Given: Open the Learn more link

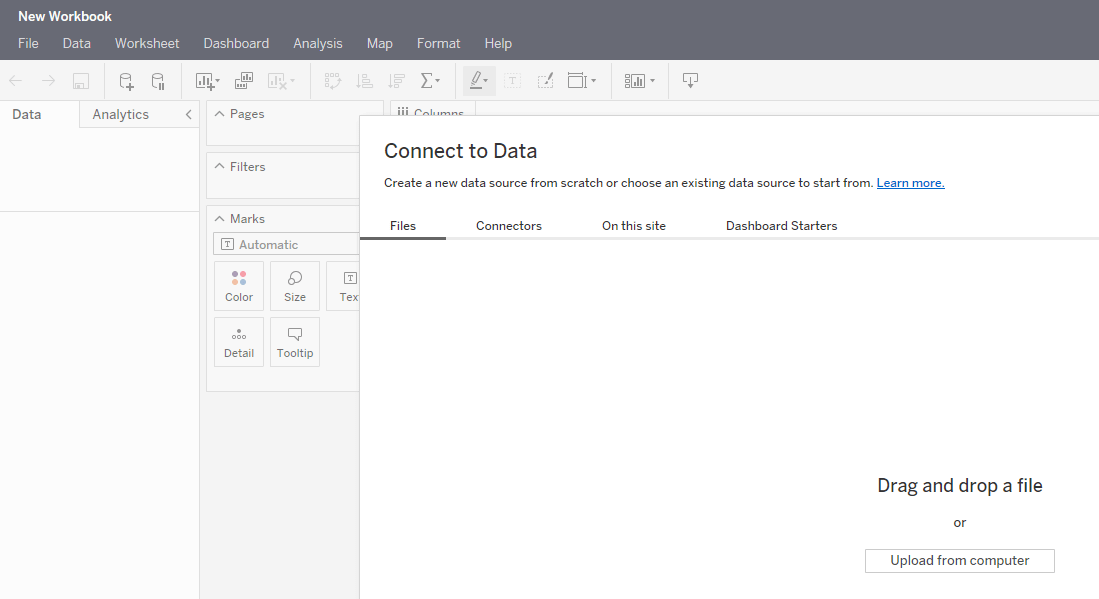Looking at the screenshot, I should click(910, 182).
